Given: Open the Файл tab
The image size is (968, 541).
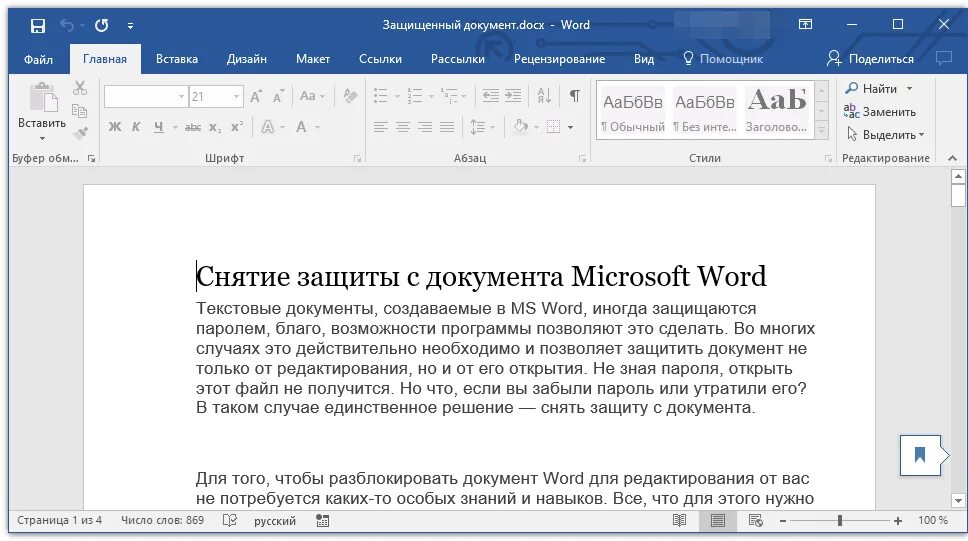Looking at the screenshot, I should pos(38,59).
